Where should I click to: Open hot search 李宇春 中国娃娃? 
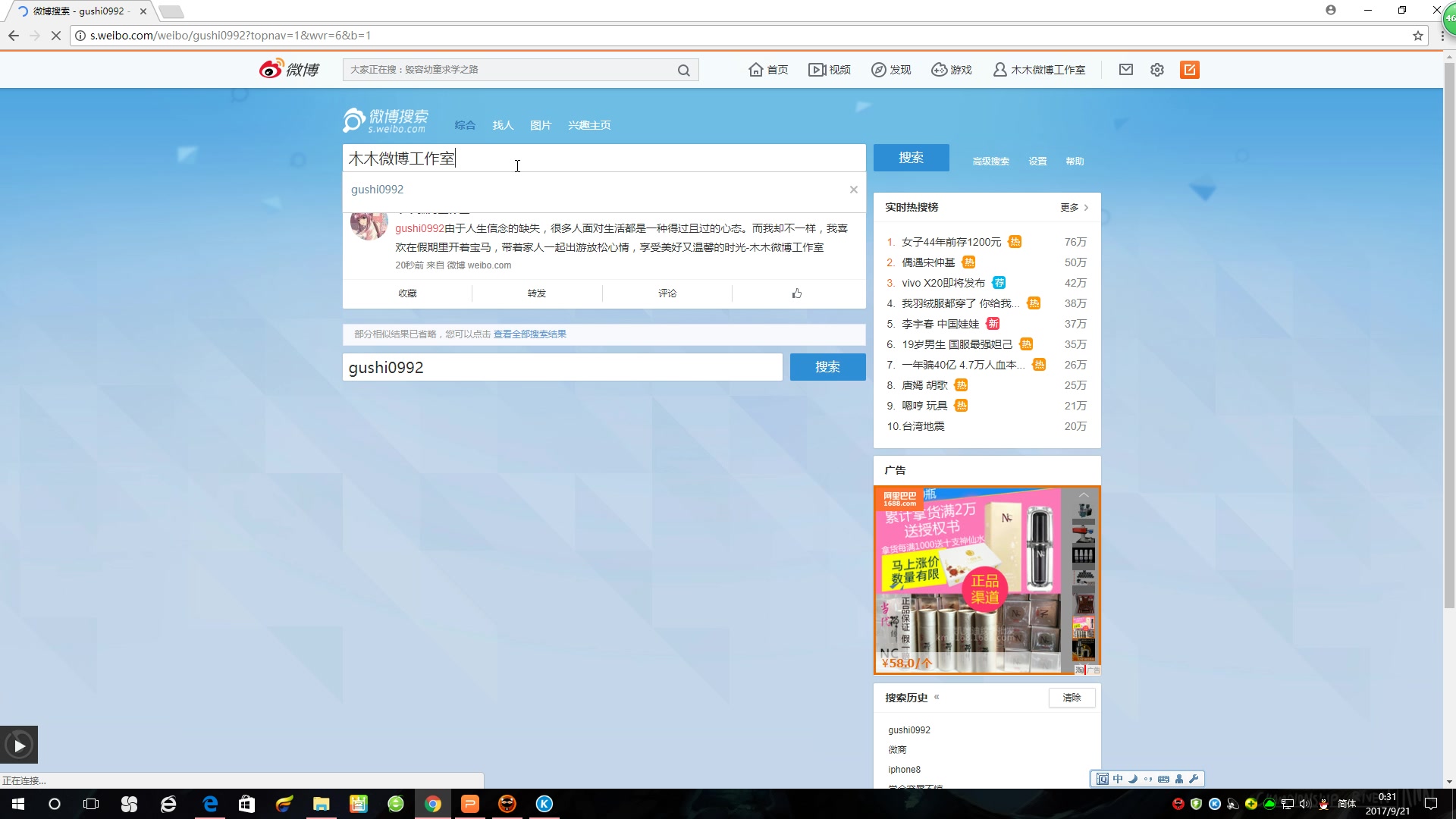coord(940,324)
